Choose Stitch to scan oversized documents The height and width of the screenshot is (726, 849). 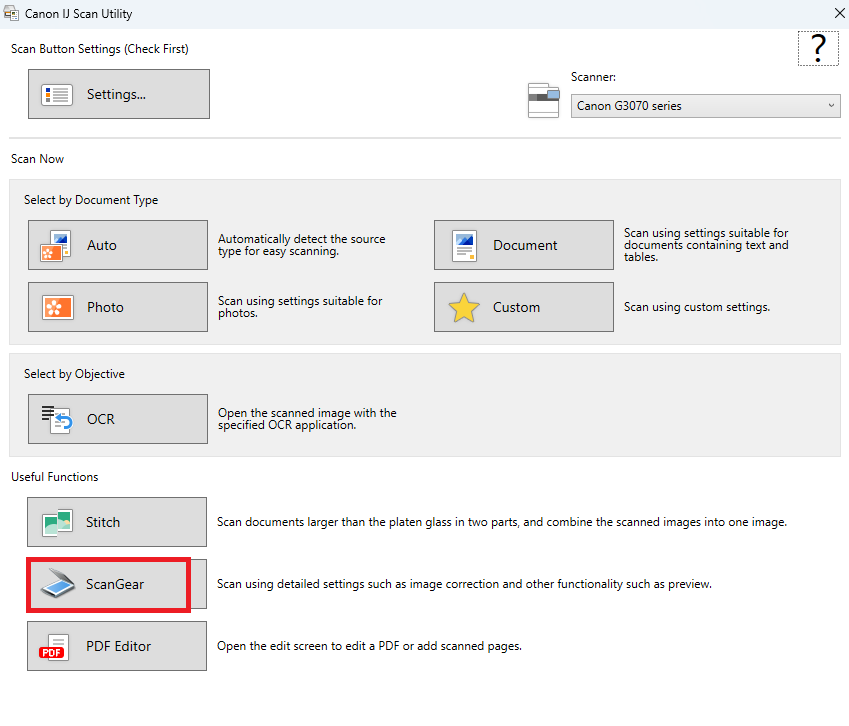pyautogui.click(x=117, y=522)
